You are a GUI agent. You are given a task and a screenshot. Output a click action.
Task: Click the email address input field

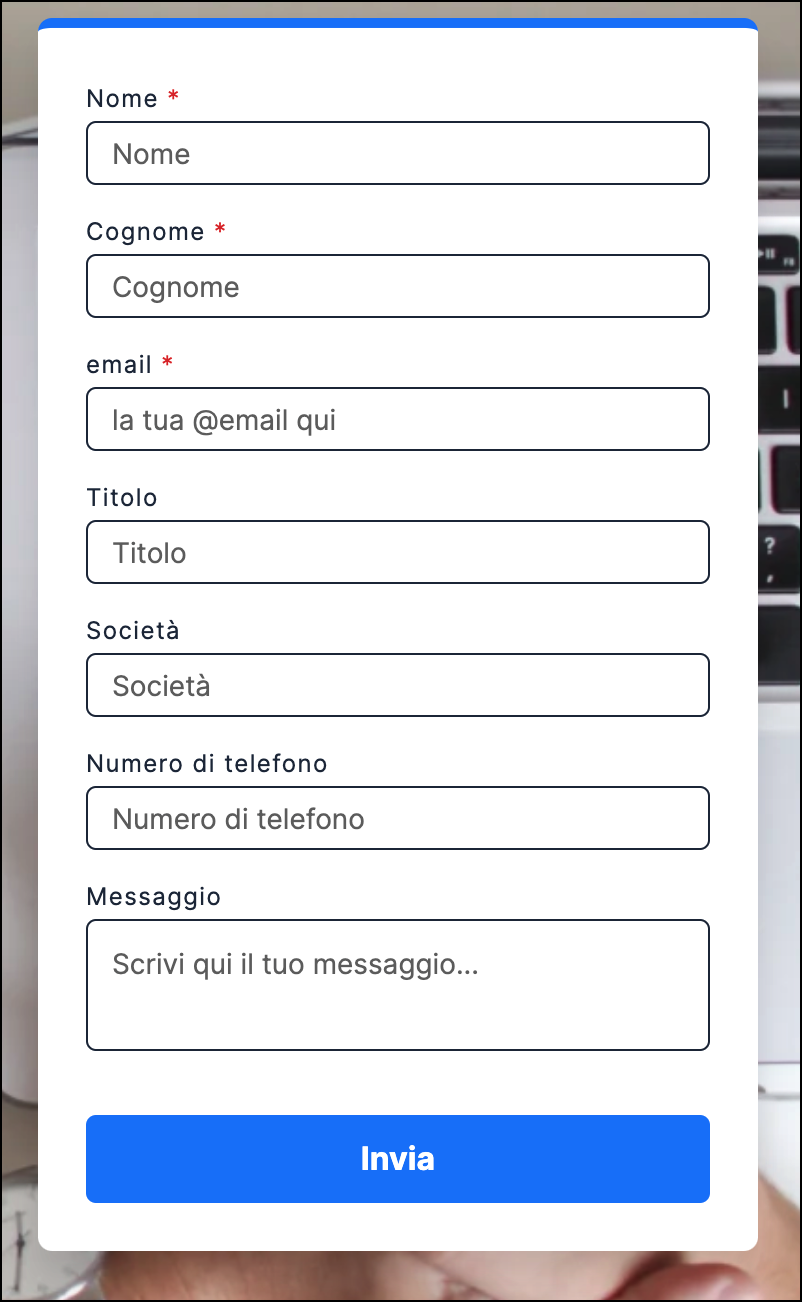click(x=397, y=419)
